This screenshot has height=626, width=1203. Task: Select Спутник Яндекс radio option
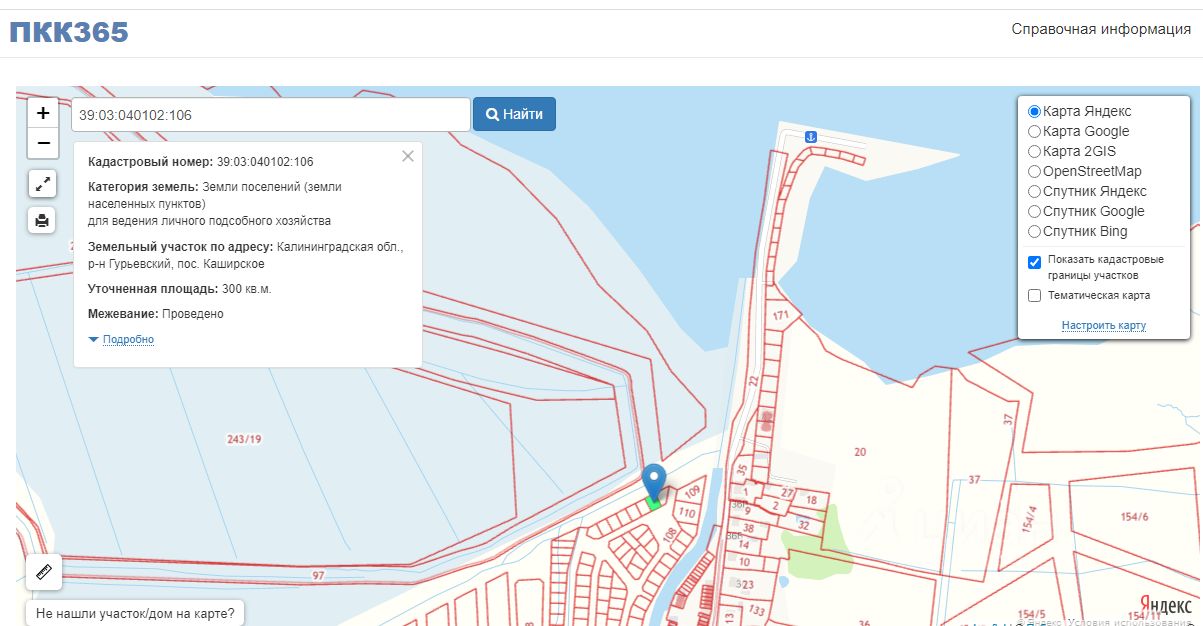1035,192
